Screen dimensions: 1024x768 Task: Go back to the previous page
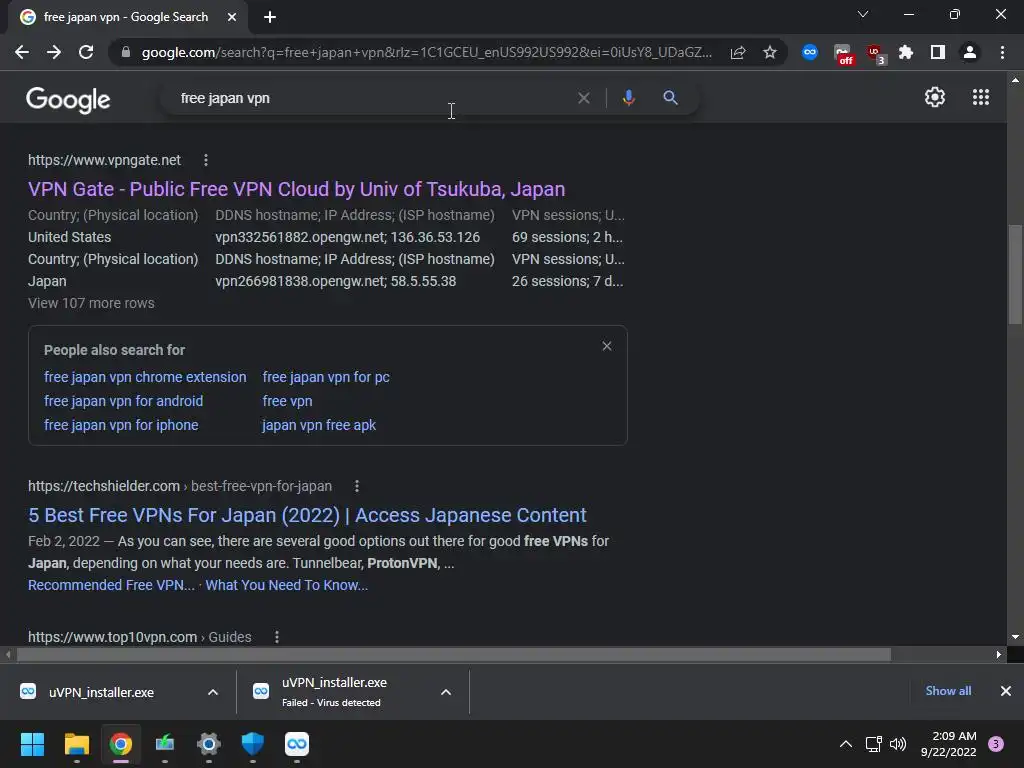click(22, 52)
